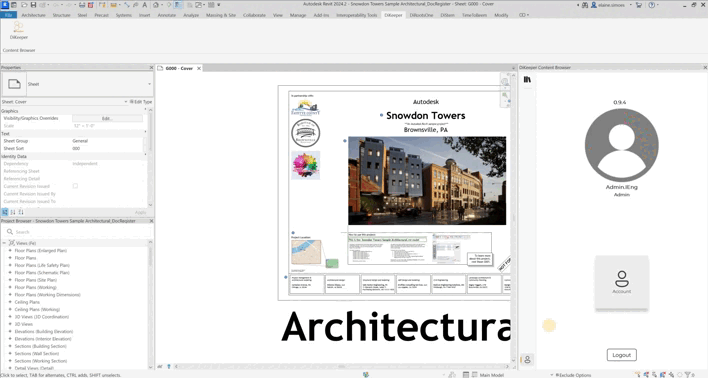Switch to the Annotate ribbon tab
The height and width of the screenshot is (378, 708).
(167, 15)
